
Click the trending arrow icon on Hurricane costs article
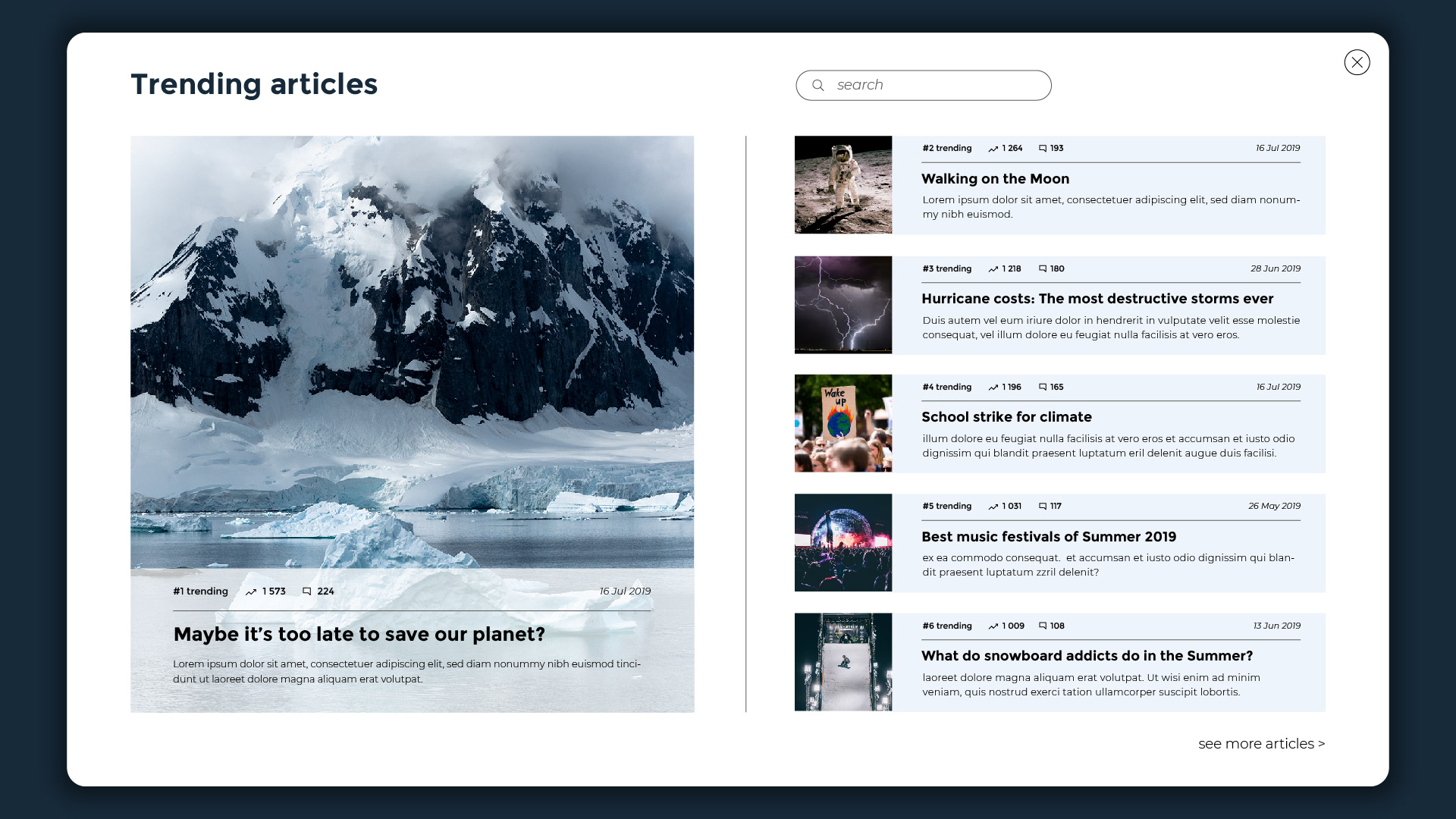(x=993, y=269)
